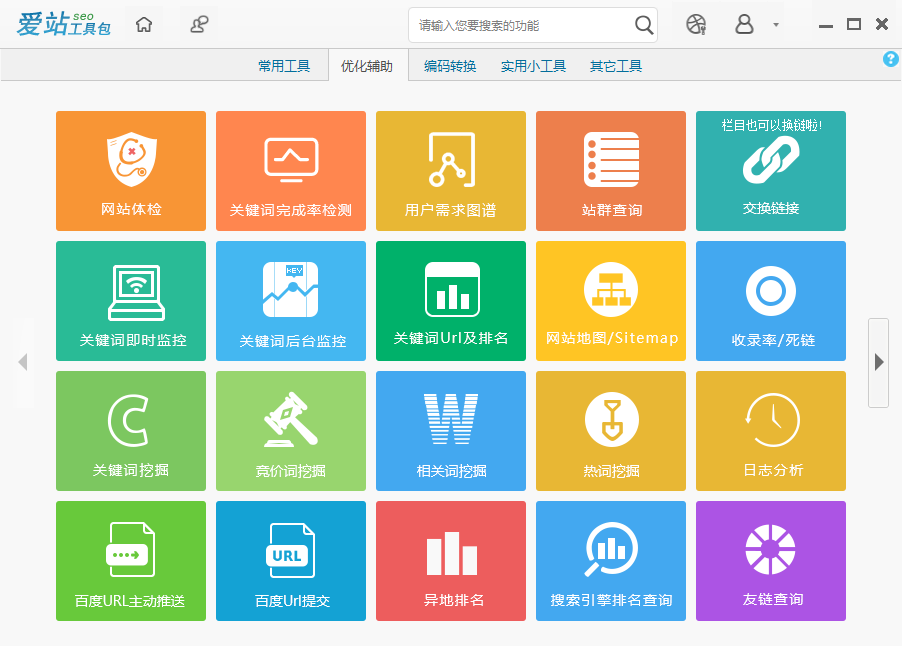Launch the 日志分析 log analysis tool

click(x=770, y=430)
